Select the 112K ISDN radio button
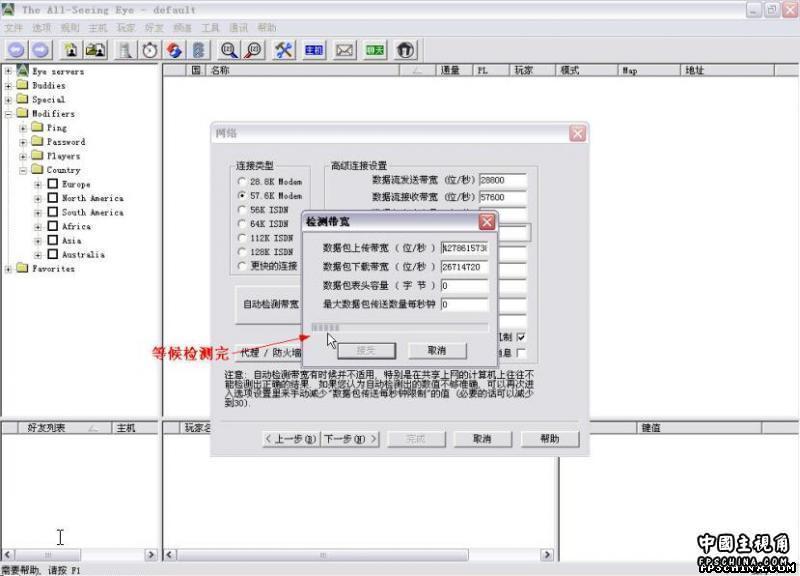This screenshot has width=800, height=576. (x=242, y=238)
